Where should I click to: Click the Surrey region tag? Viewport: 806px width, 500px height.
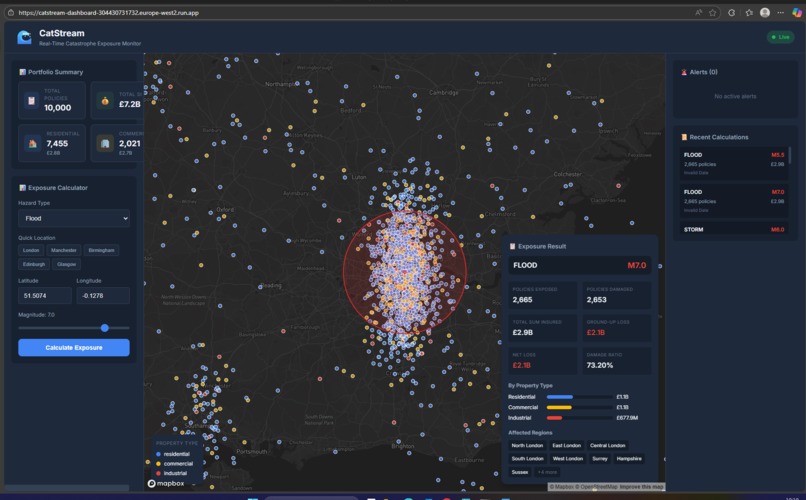point(600,458)
